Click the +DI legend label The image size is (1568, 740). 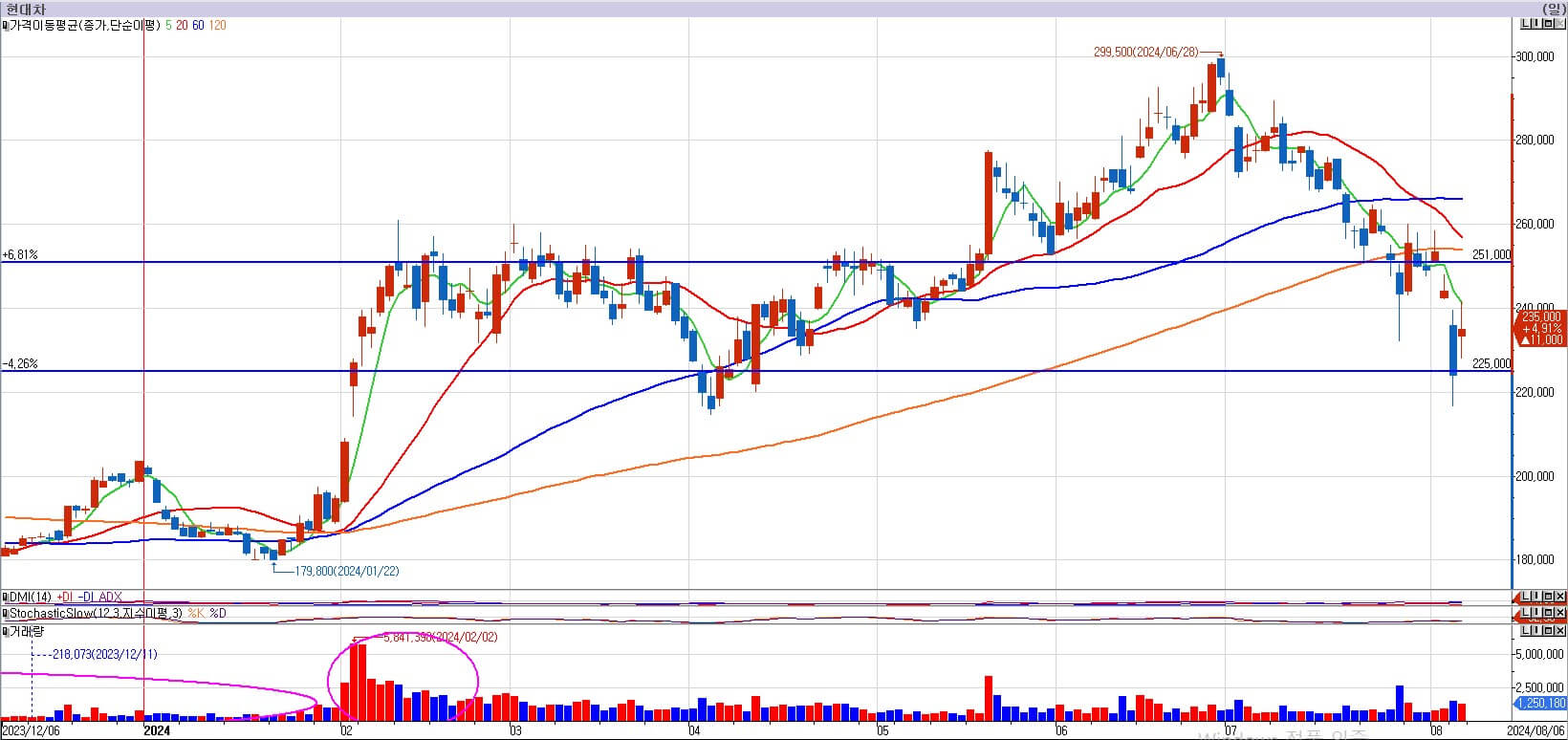point(65,597)
